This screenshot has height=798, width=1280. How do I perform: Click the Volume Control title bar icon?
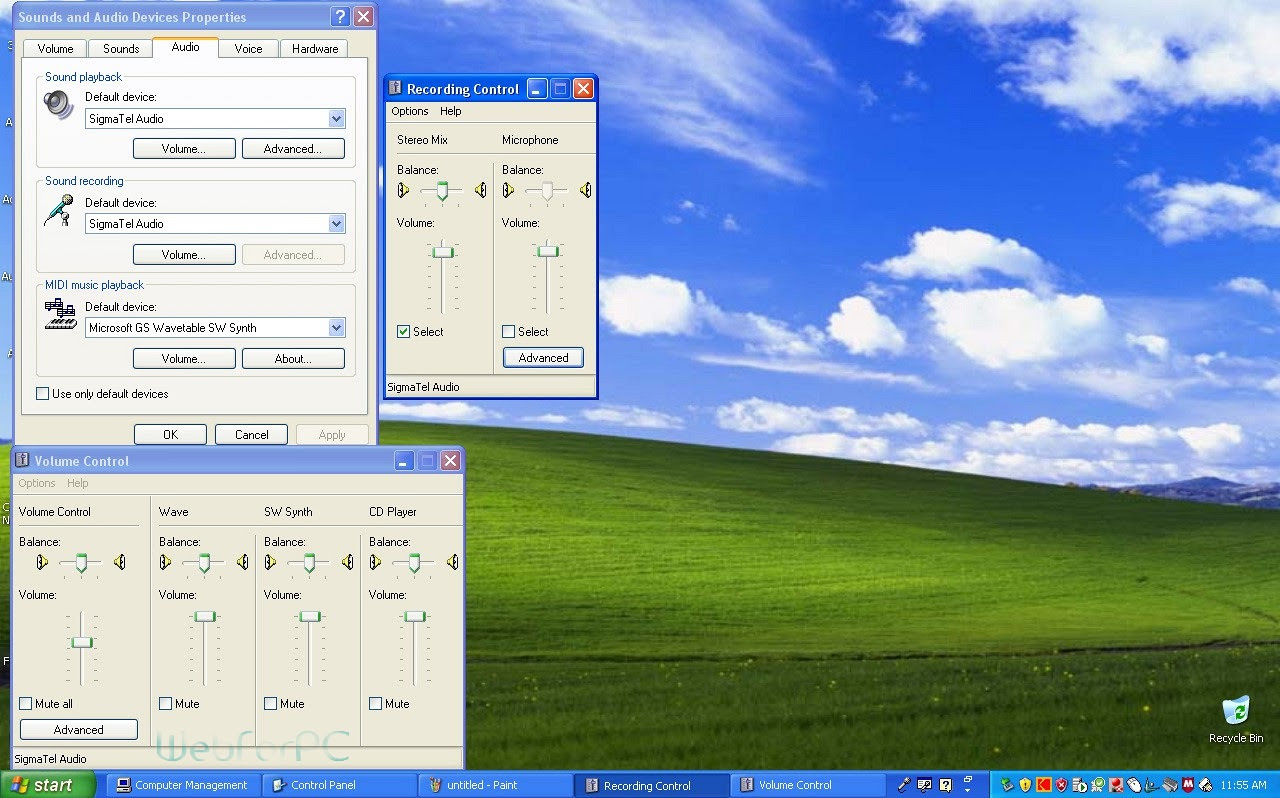22,460
